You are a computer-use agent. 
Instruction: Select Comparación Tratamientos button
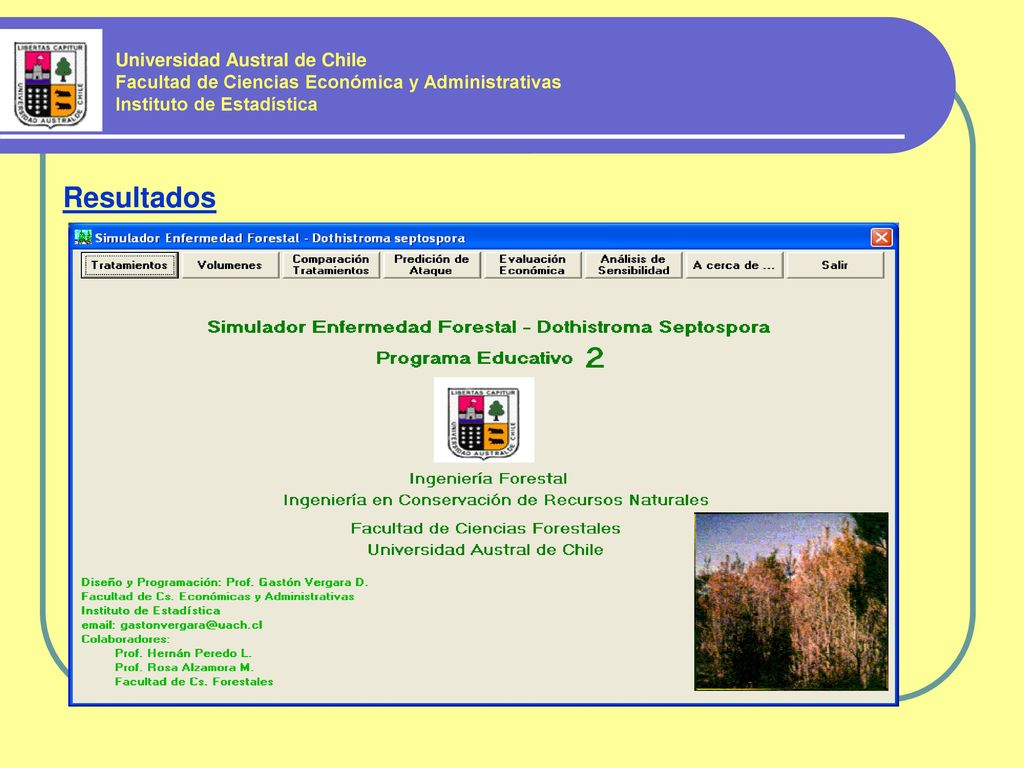[330, 265]
